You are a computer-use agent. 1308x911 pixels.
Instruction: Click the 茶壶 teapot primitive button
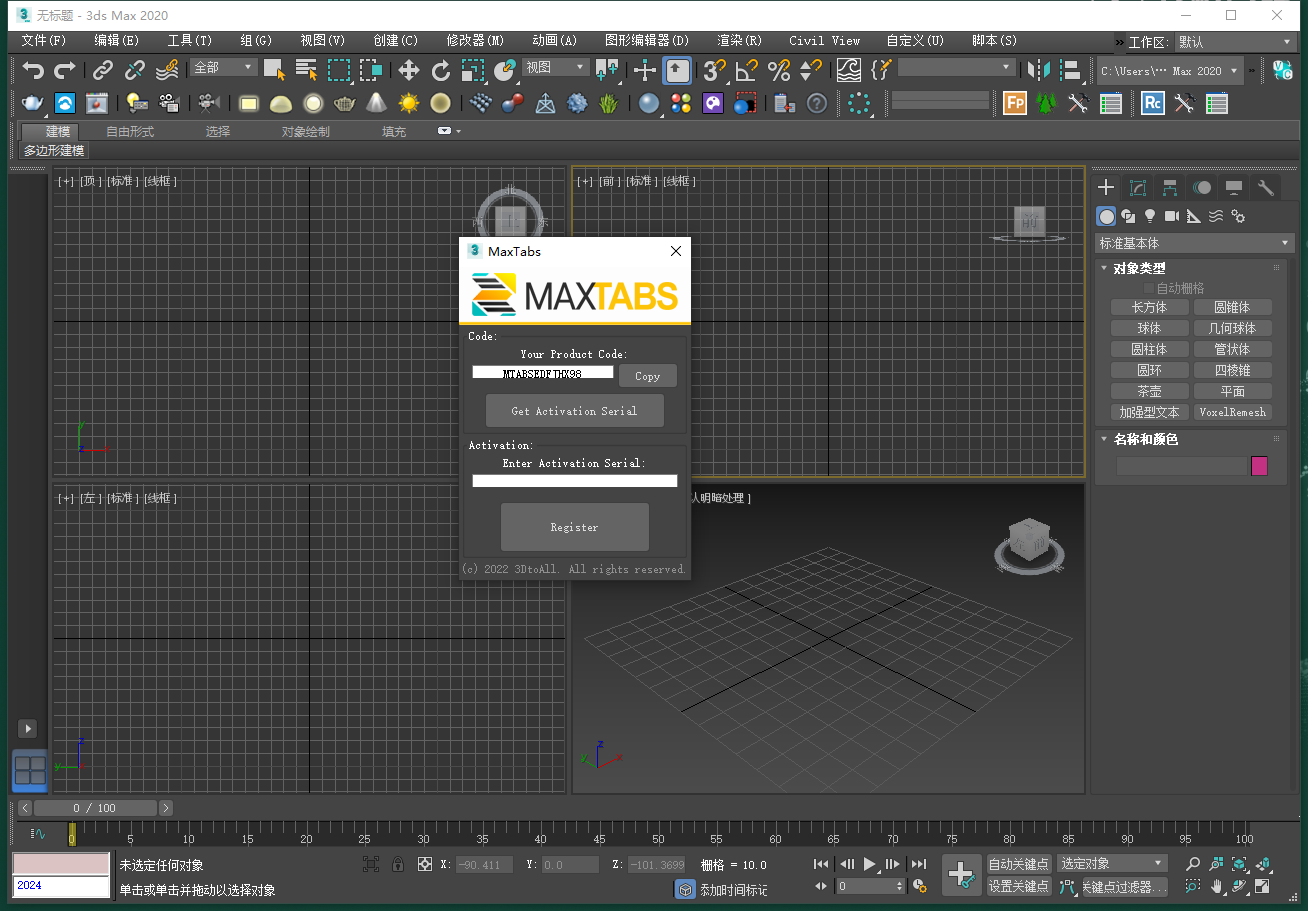point(1149,391)
